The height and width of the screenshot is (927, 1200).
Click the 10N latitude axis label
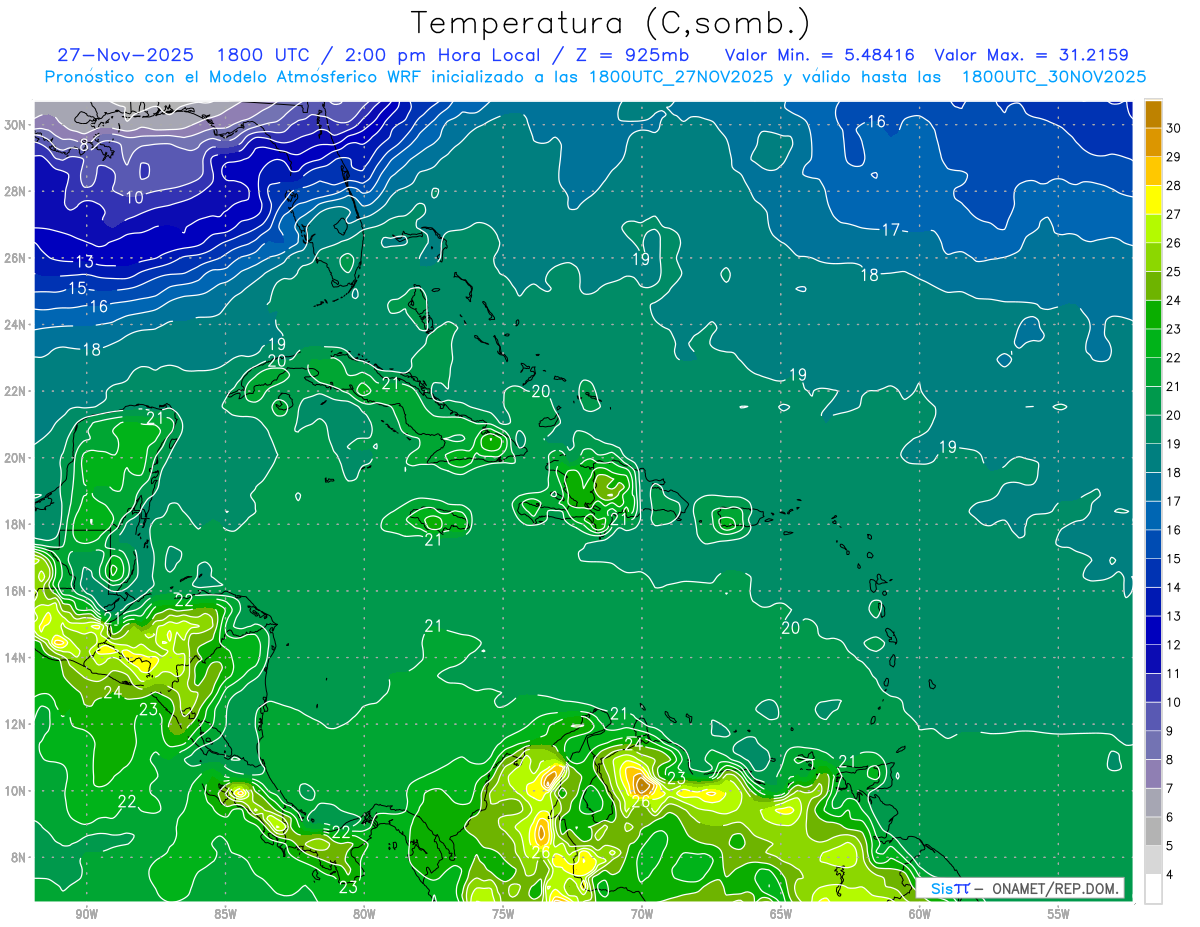point(16,790)
